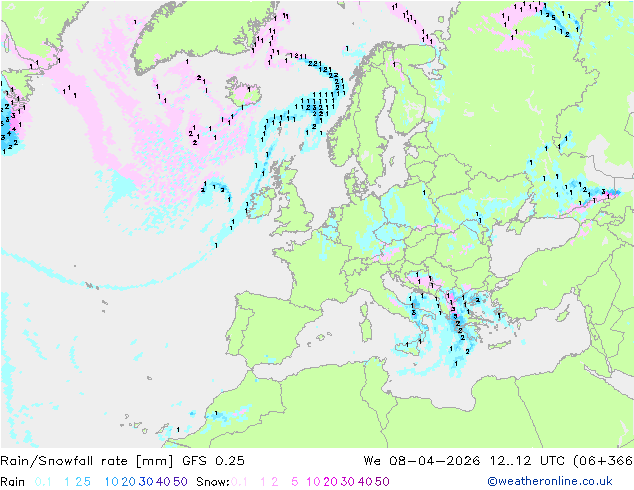The height and width of the screenshot is (490, 634).
Task: Select the rain legend value 20
Action: [129, 482]
